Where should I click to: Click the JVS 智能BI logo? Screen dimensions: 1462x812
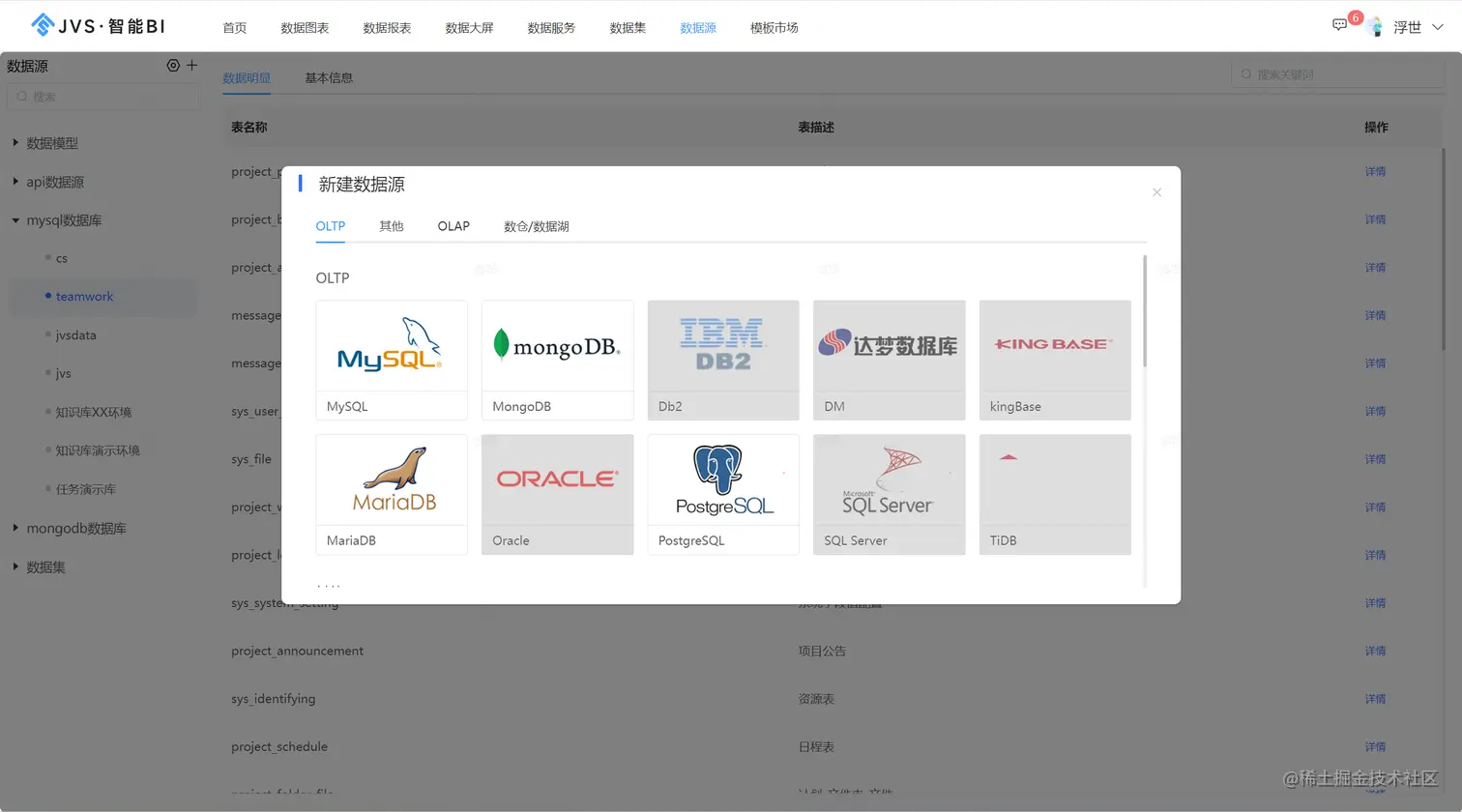pos(98,26)
